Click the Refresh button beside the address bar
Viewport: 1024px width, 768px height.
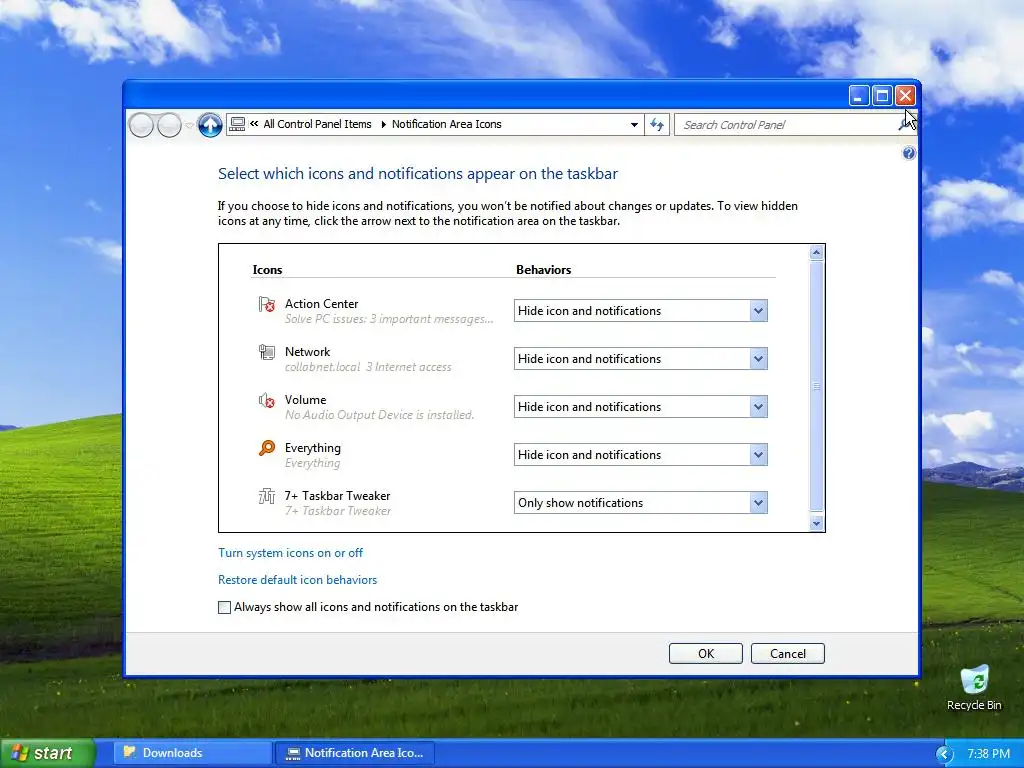[657, 124]
